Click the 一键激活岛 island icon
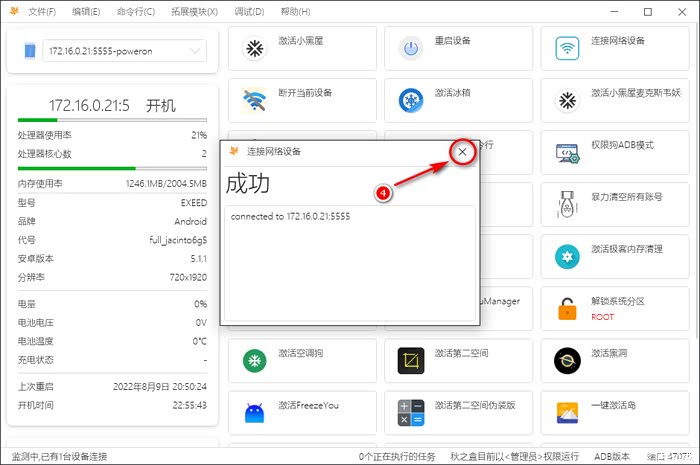This screenshot has width=700, height=465. [x=567, y=411]
